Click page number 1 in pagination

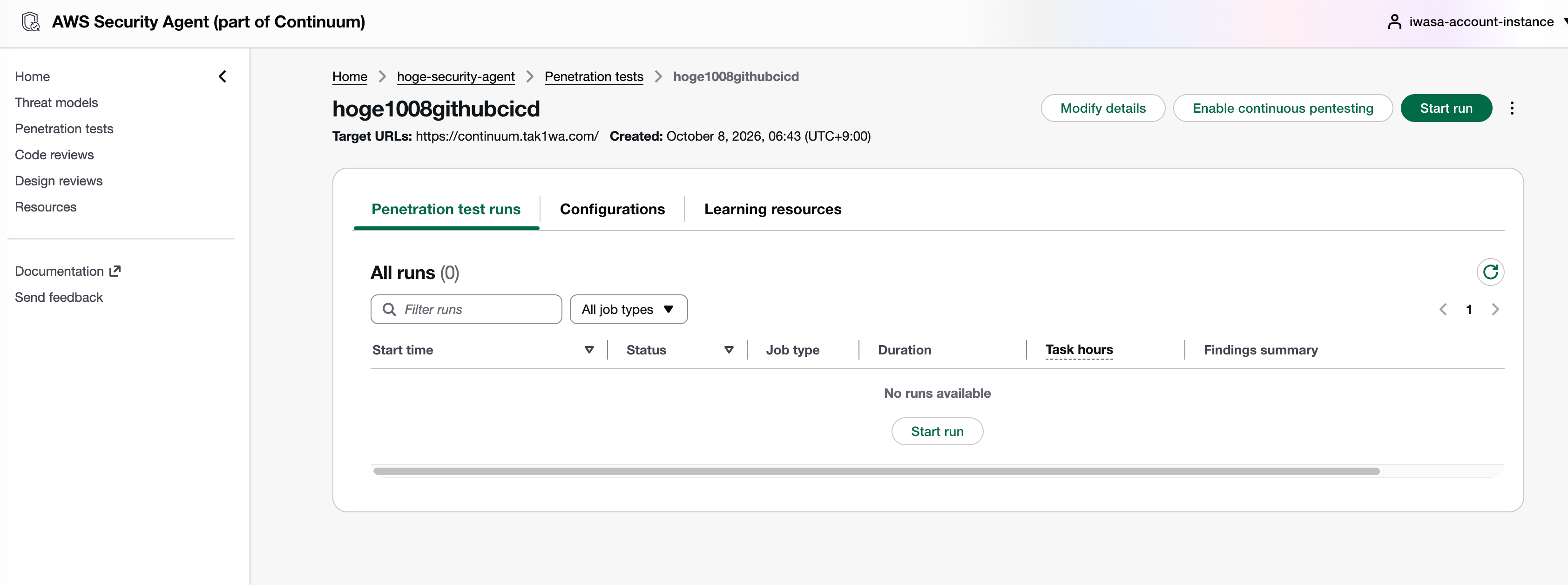click(x=1468, y=309)
